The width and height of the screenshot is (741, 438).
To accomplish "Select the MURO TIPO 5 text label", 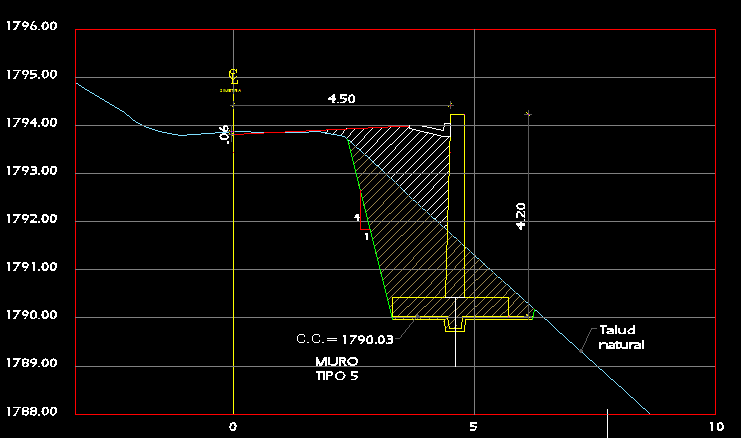I will [x=336, y=368].
